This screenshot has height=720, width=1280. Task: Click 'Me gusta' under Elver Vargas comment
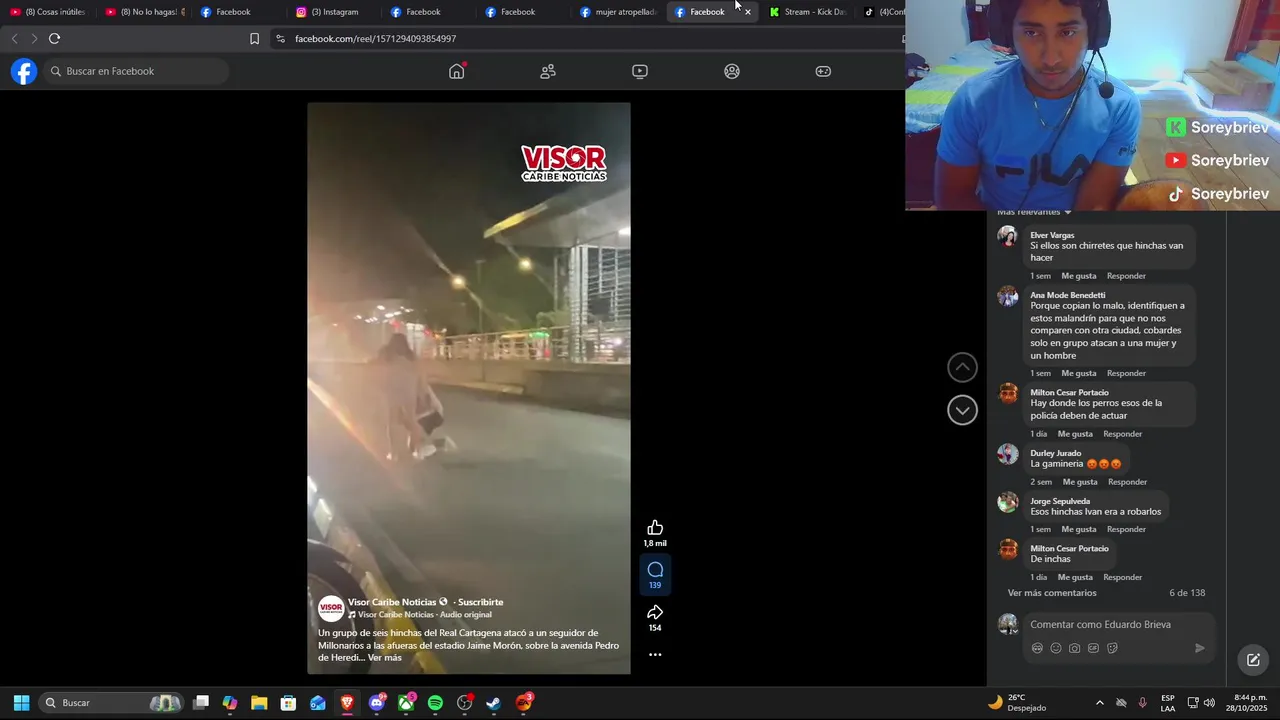tap(1078, 276)
